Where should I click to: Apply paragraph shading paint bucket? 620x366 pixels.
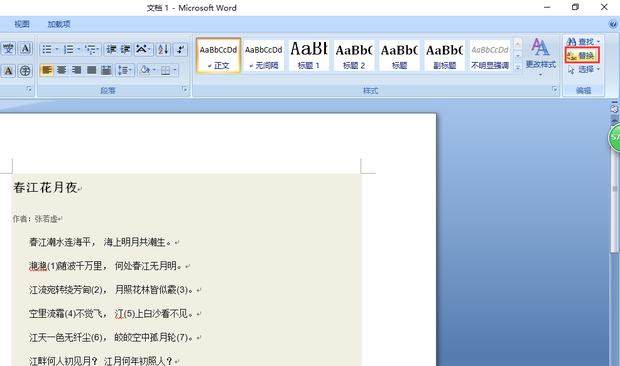(x=145, y=70)
